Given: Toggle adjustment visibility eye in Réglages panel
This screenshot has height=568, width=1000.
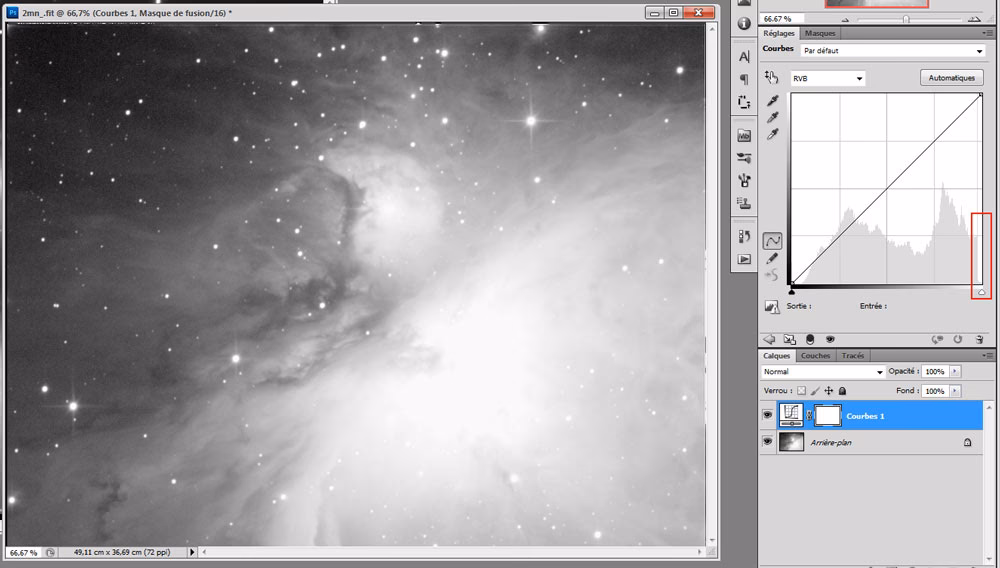Looking at the screenshot, I should pos(830,339).
